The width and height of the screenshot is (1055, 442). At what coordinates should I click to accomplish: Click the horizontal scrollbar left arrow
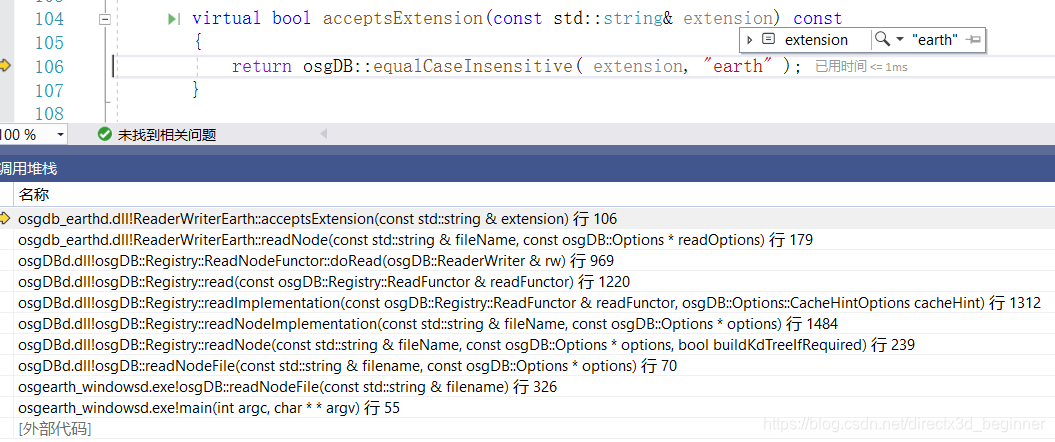(323, 134)
